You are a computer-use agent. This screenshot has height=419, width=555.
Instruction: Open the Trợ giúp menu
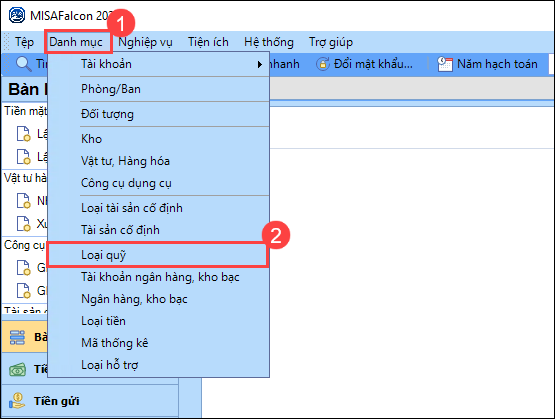331,42
